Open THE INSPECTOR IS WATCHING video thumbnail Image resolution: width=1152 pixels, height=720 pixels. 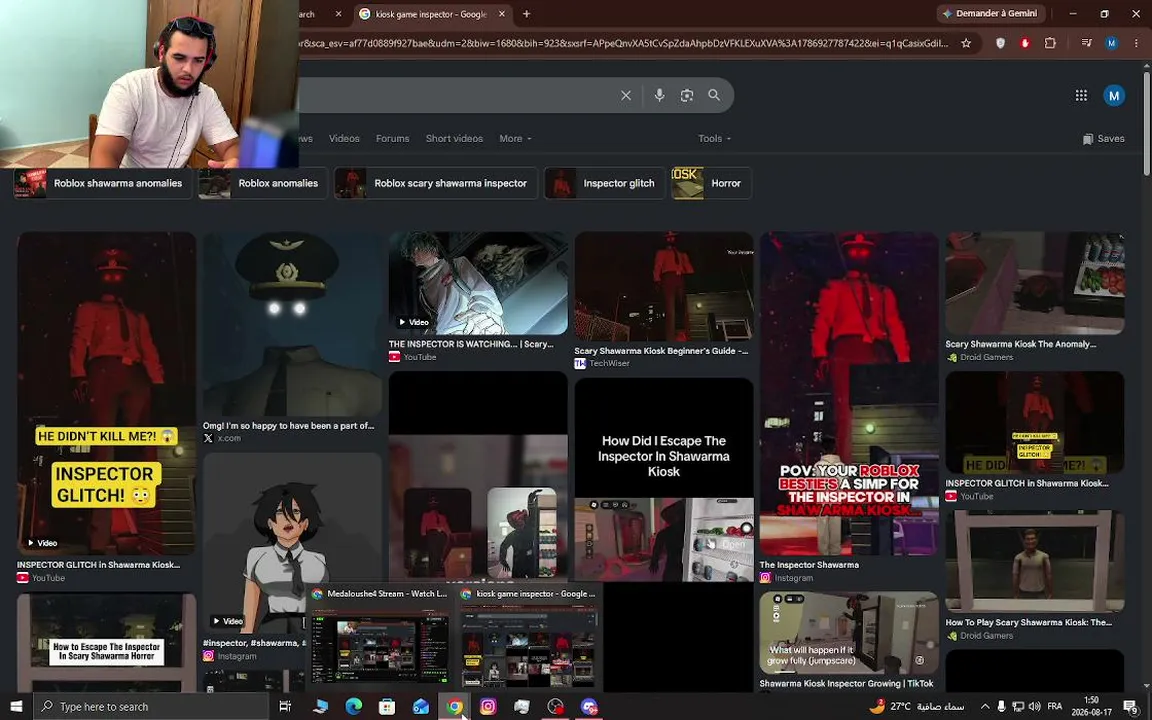coord(478,284)
